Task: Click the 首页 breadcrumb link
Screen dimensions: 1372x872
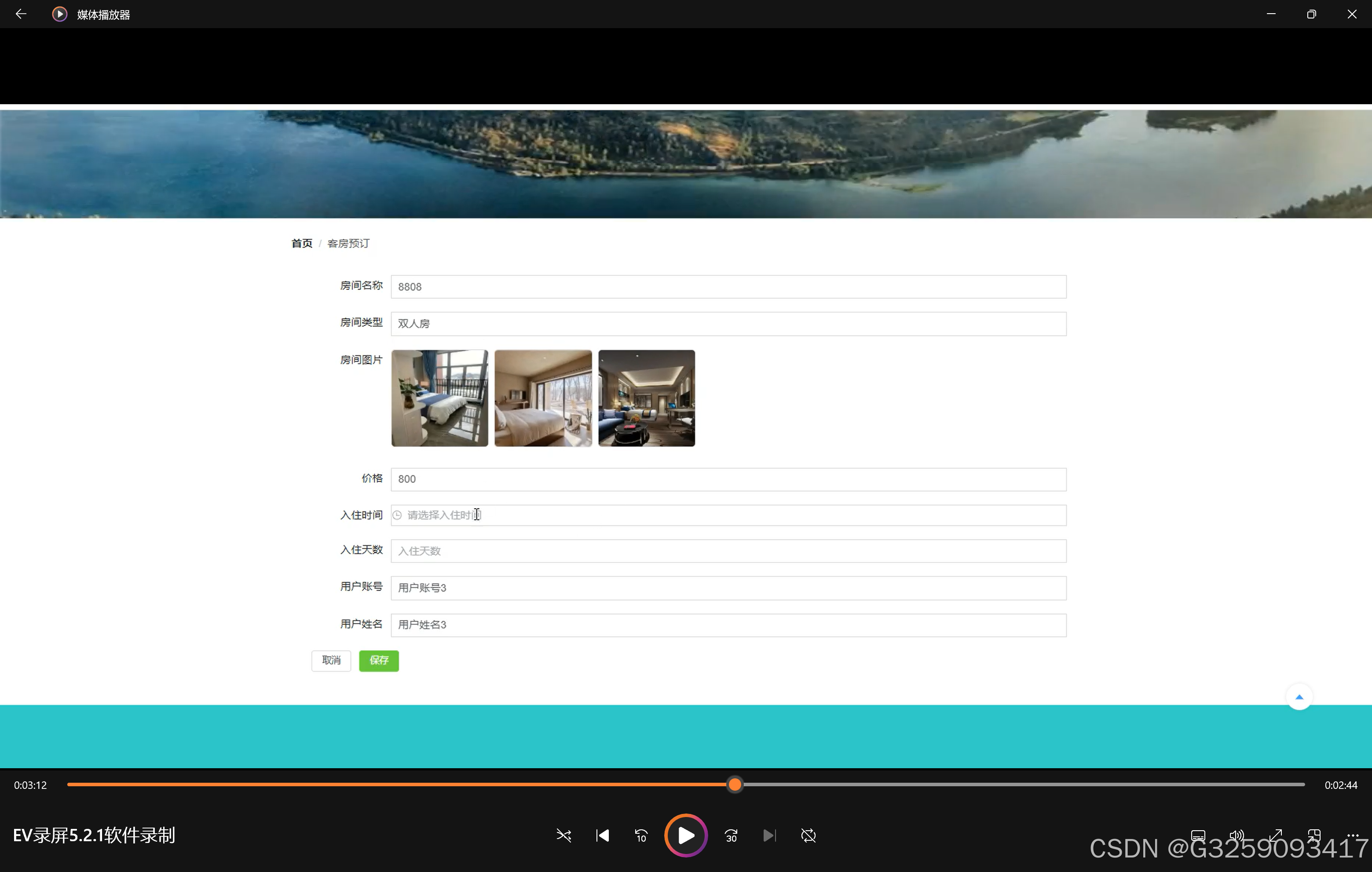Action: [x=301, y=243]
